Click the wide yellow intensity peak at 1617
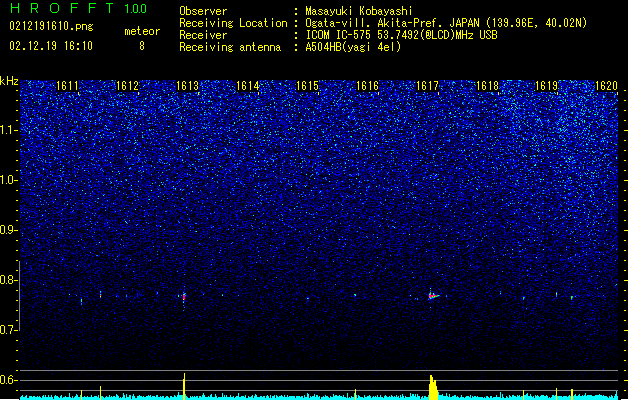The height and width of the screenshot is (400, 629). 433,387
